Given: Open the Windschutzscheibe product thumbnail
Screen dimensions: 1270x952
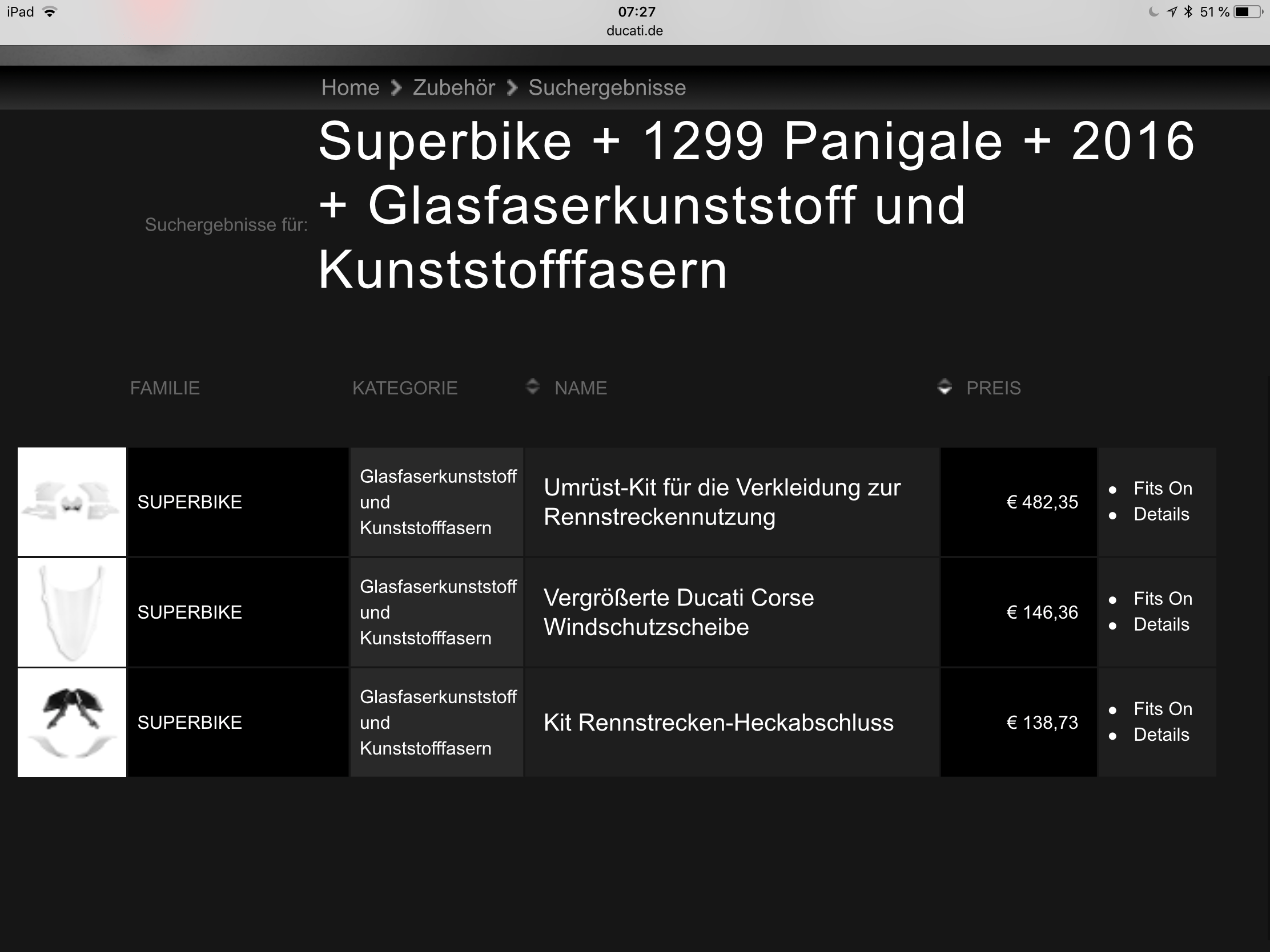Looking at the screenshot, I should pos(72,612).
